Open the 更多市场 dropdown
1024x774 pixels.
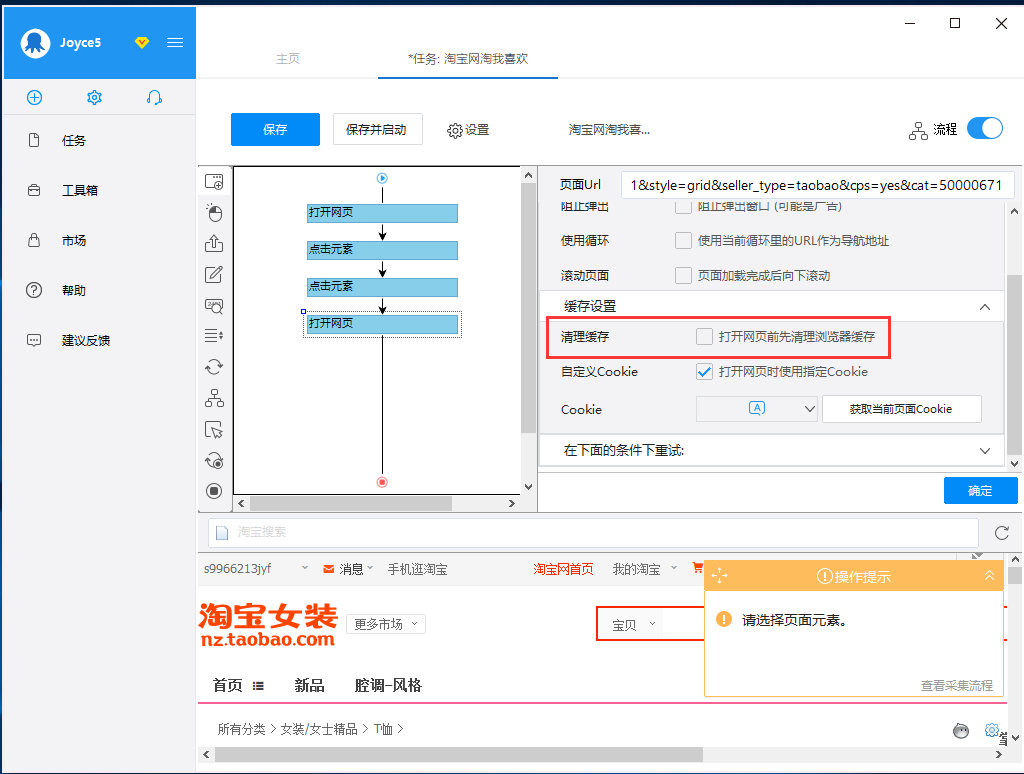pos(386,624)
